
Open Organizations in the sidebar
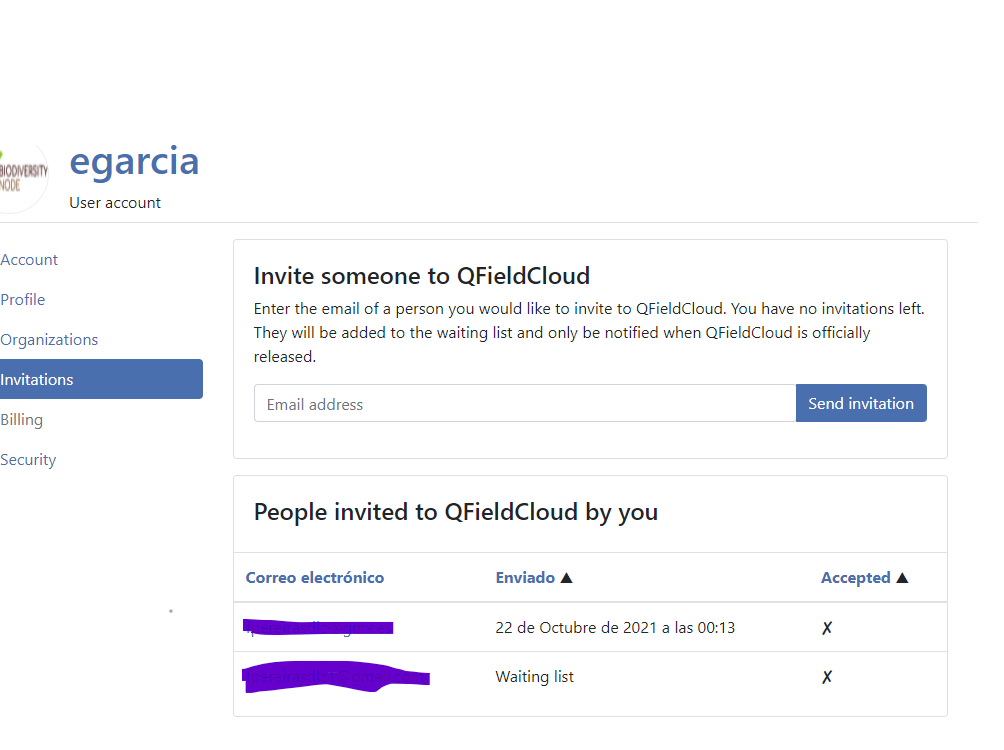tap(49, 339)
